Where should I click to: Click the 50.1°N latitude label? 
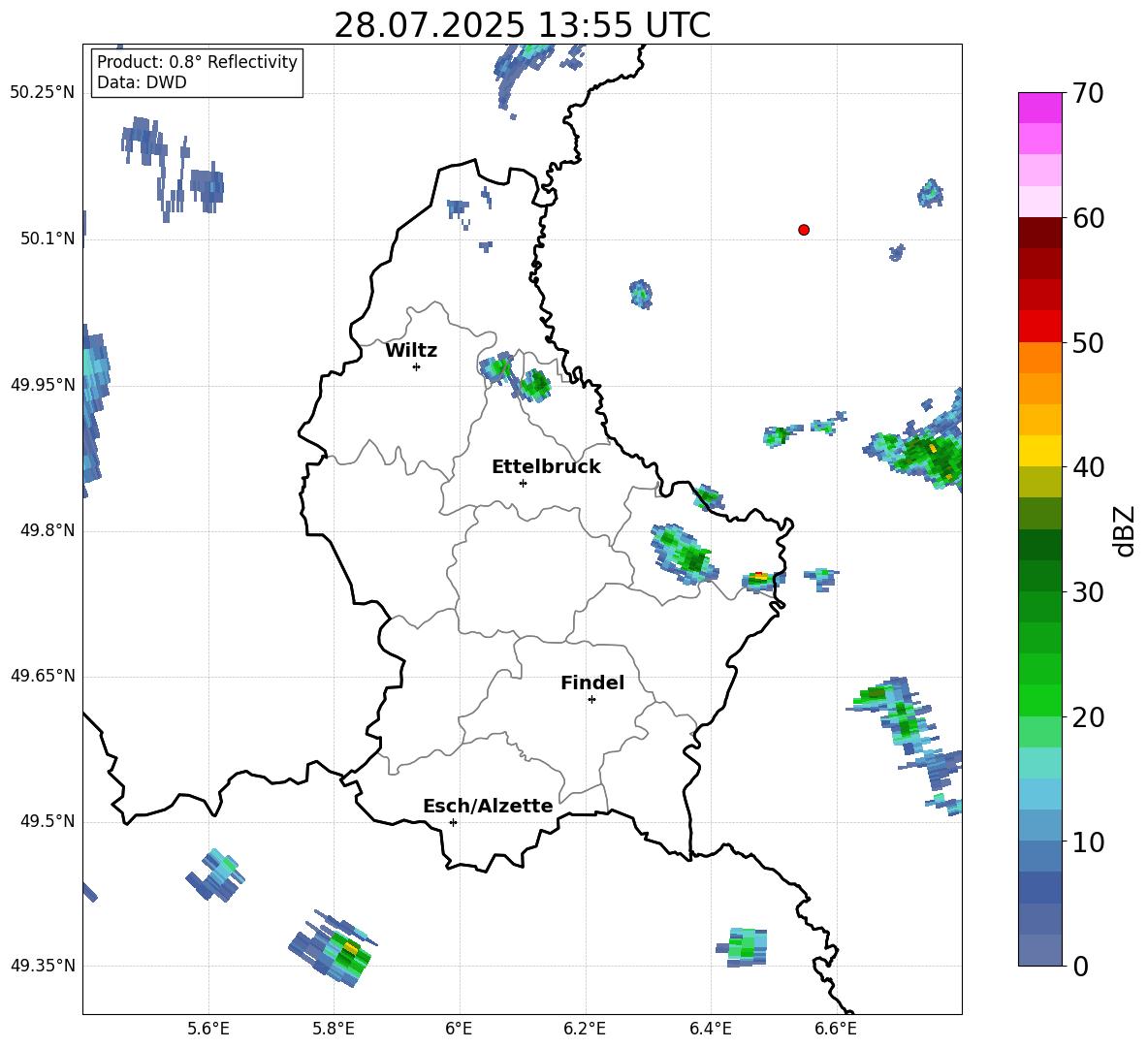click(47, 239)
